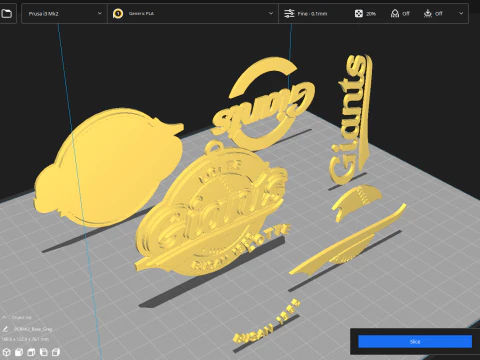Open the Generic PLA material dropdown
Viewport: 480px width, 360px height.
(193, 14)
